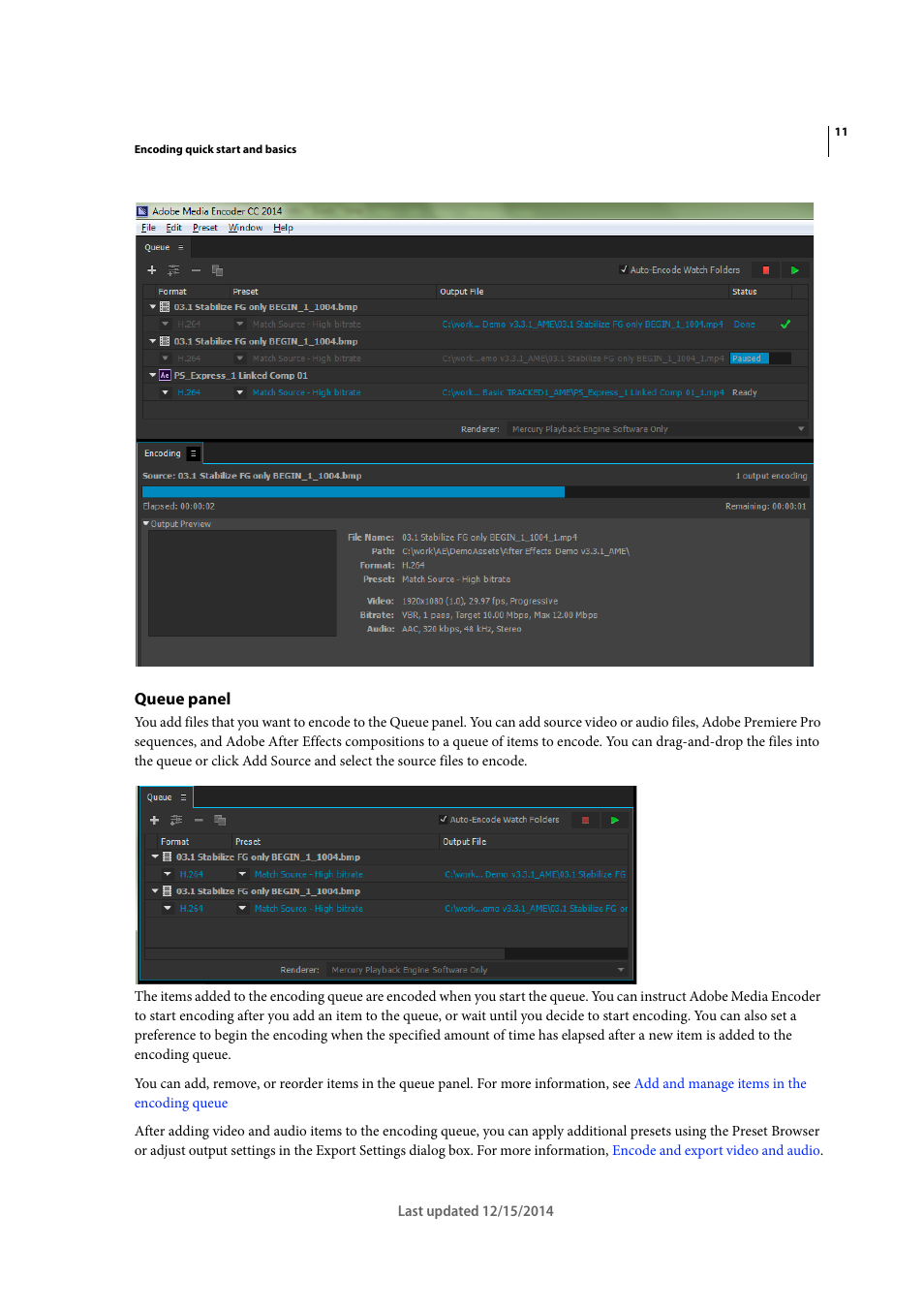924x1308 pixels.
Task: Open the Queue panel menu icon in the Queue-only figure
Action: tap(183, 797)
